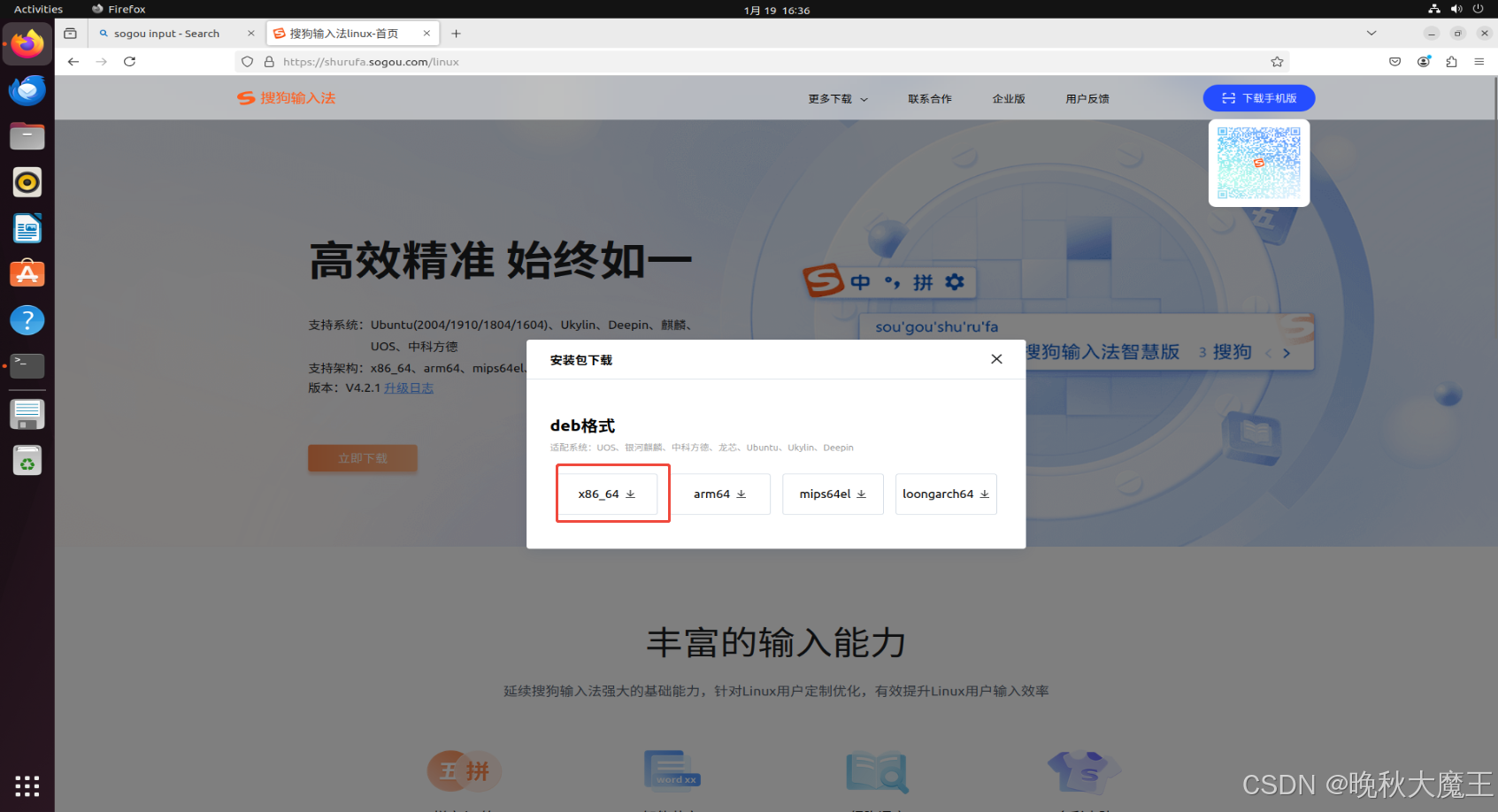Download the loongarch64 deb package
Screen dimensions: 1498x812
tap(946, 494)
